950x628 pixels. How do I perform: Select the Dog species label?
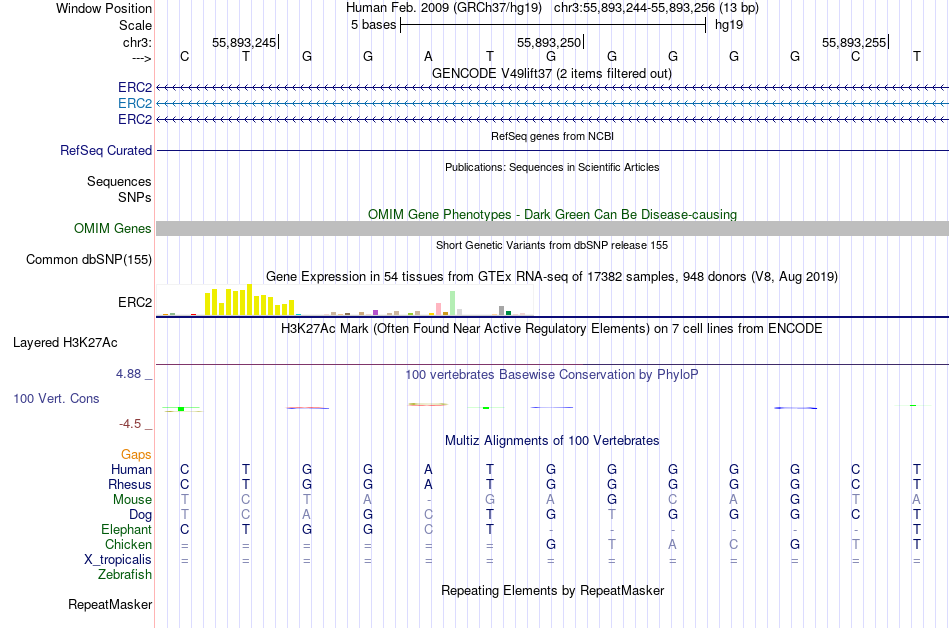click(140, 515)
